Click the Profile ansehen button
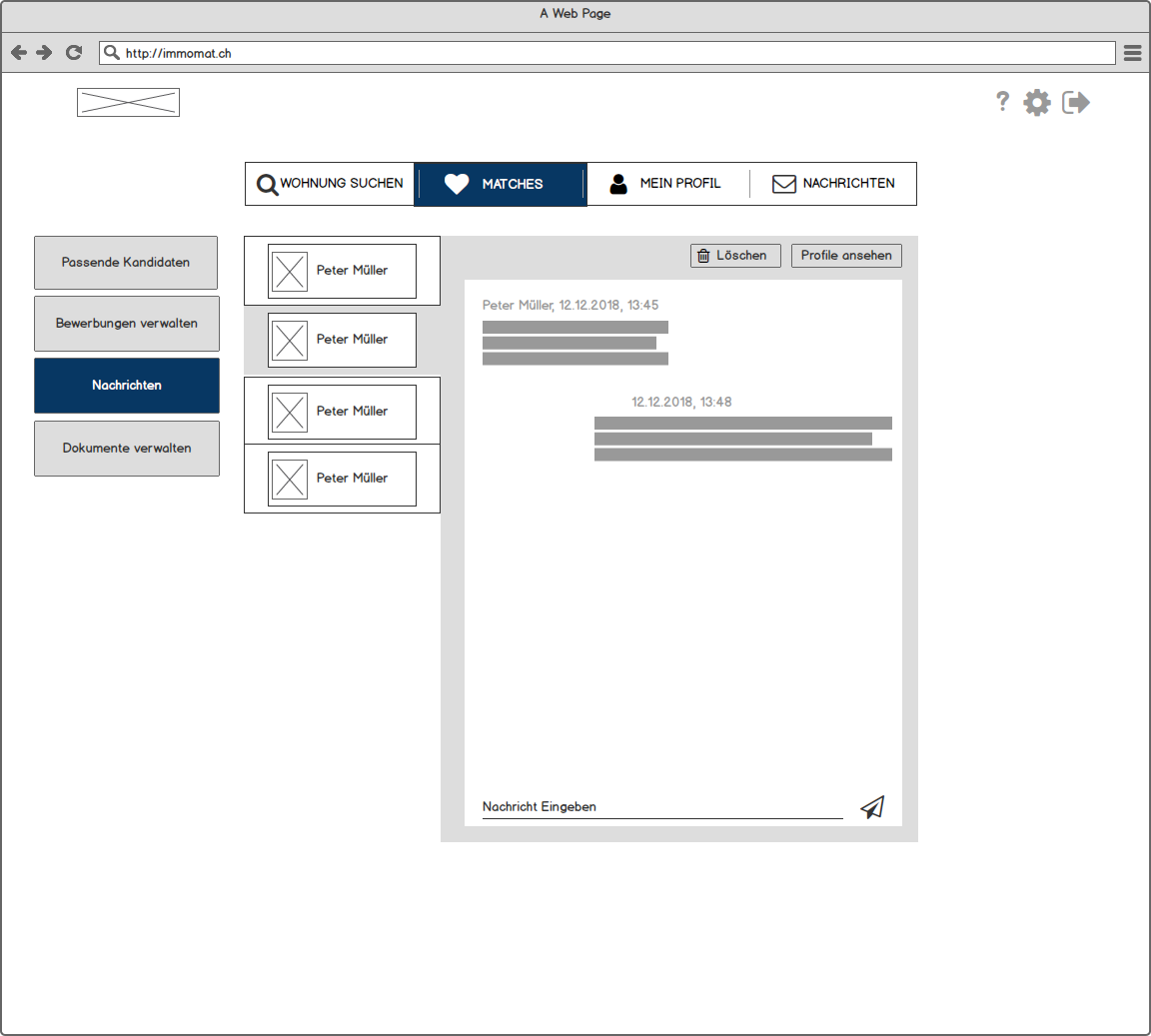The image size is (1151, 1036). click(846, 256)
